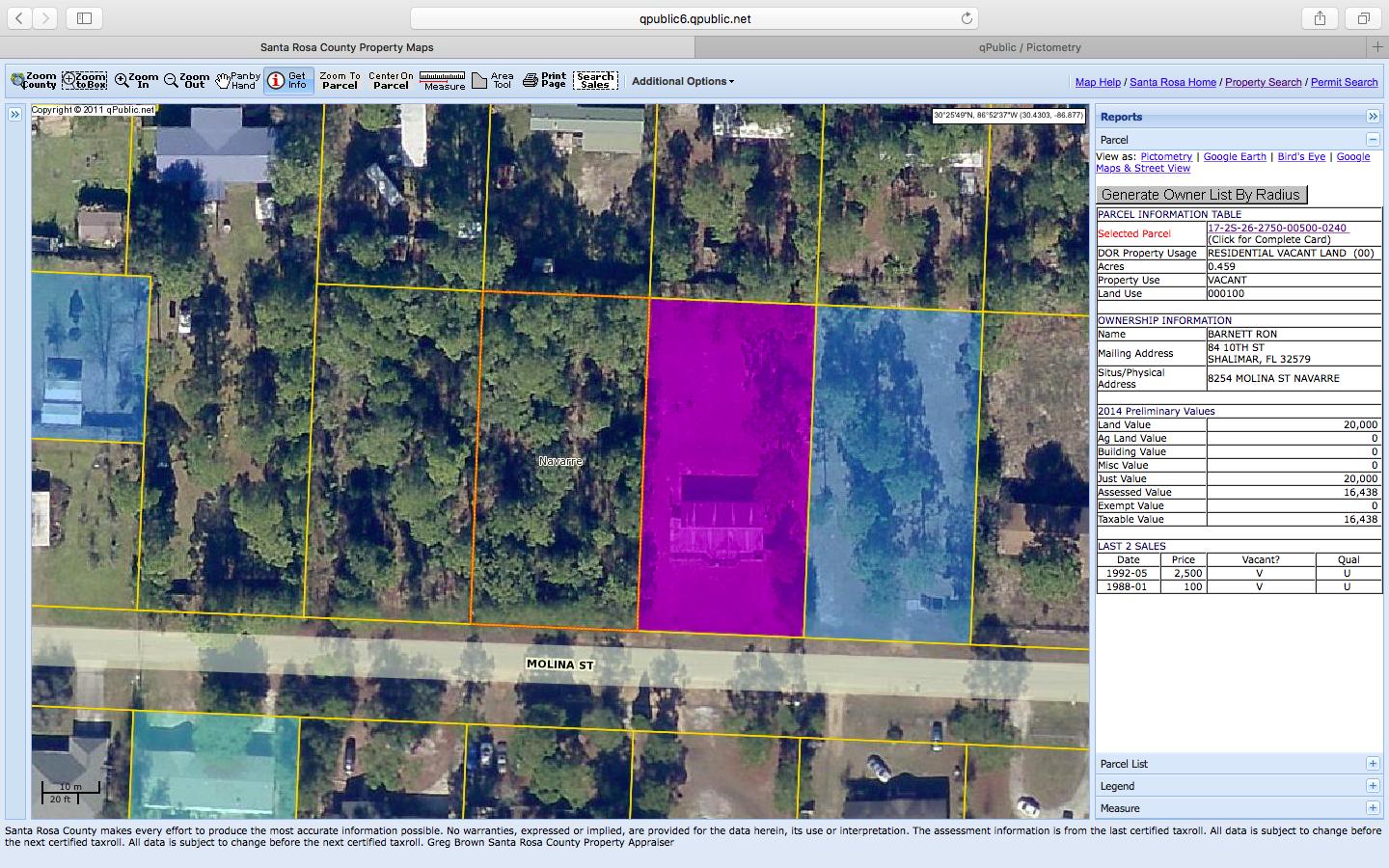Switch to the qPublic / Pictometry tab
The width and height of the screenshot is (1389, 868).
[x=1029, y=47]
